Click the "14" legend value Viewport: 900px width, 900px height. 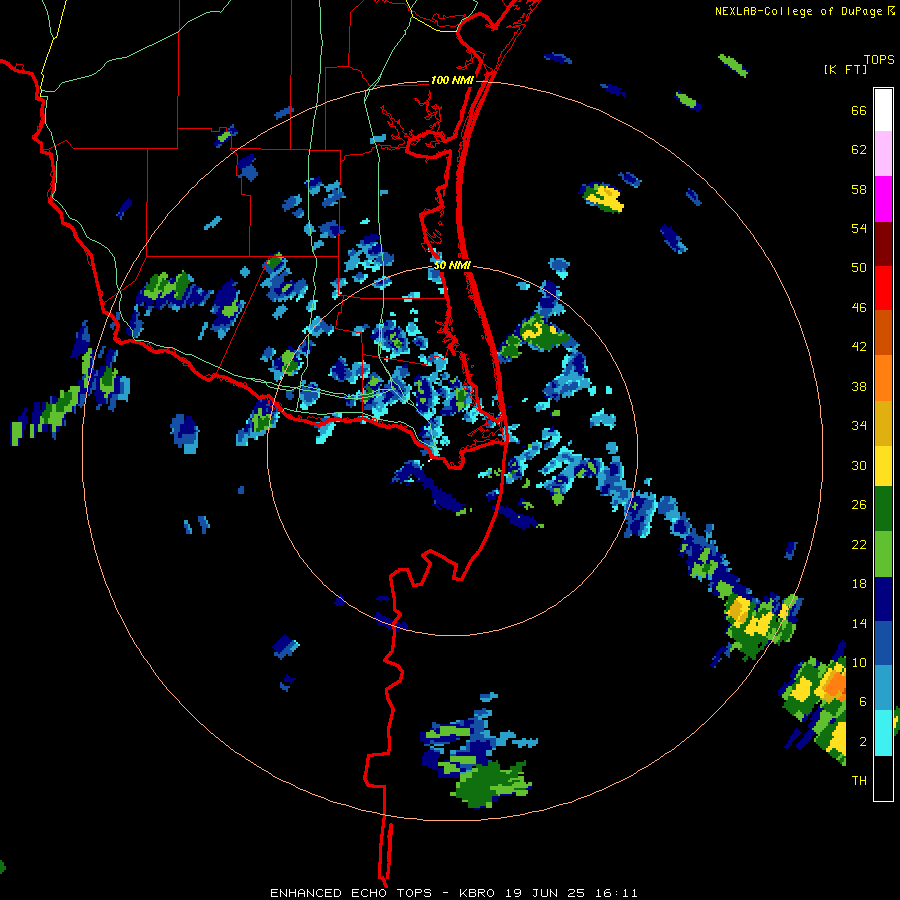(x=859, y=623)
